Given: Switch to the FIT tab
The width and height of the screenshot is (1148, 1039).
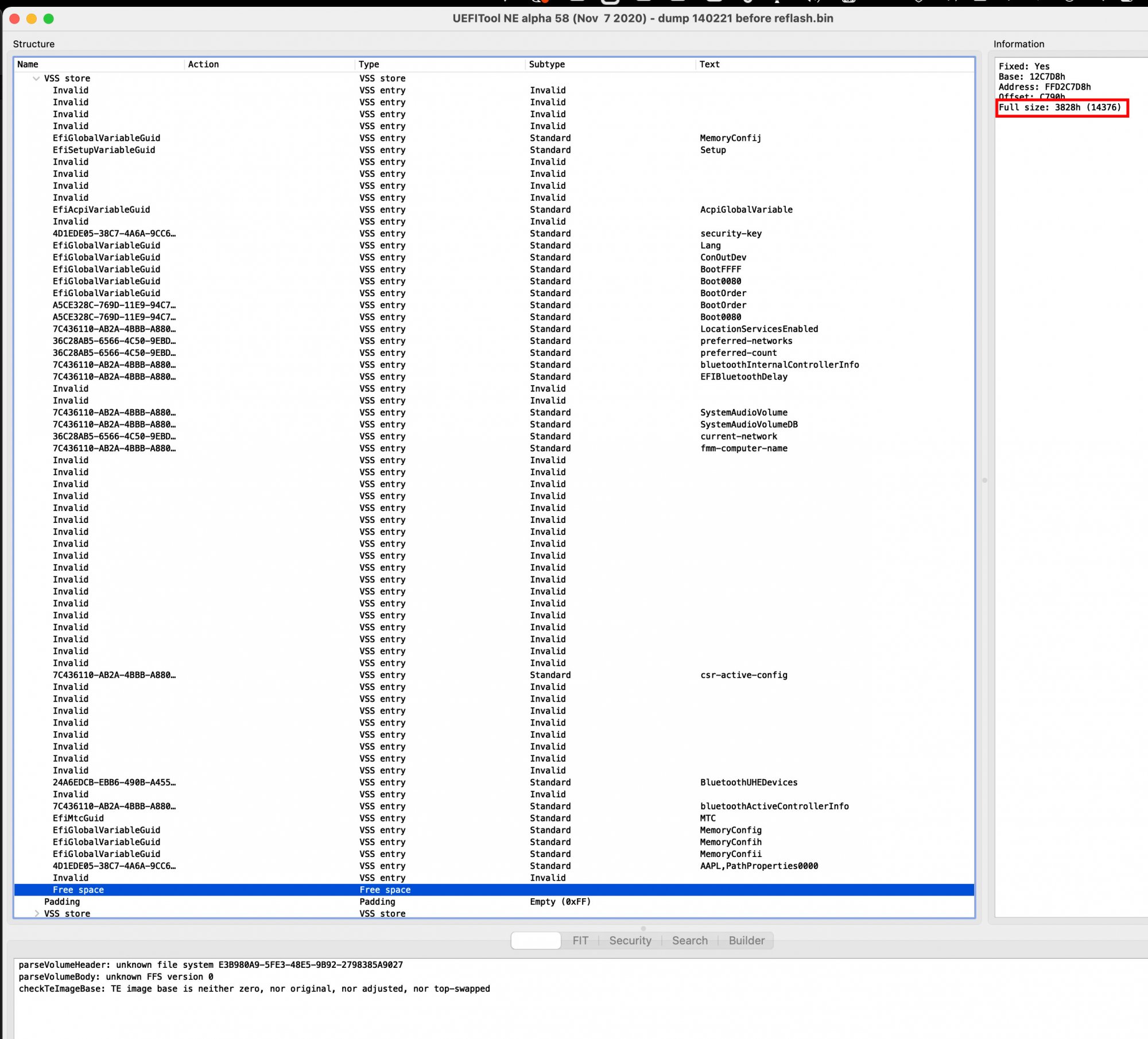Looking at the screenshot, I should pyautogui.click(x=580, y=940).
